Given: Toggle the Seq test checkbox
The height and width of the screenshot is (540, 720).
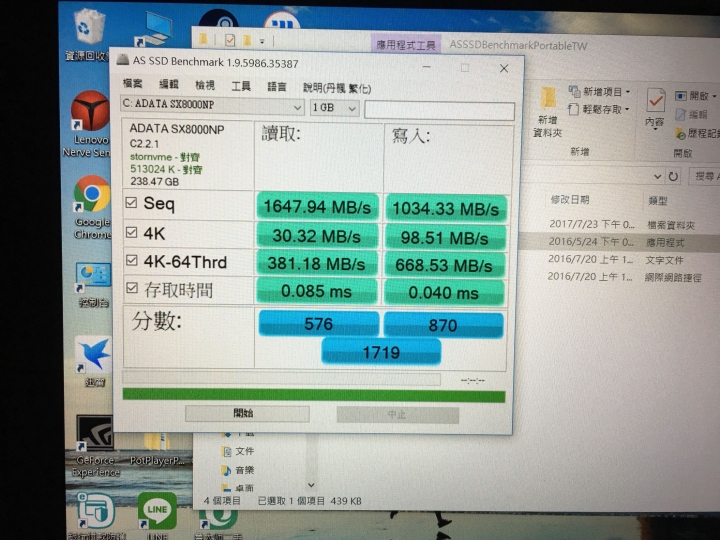Looking at the screenshot, I should (131, 202).
